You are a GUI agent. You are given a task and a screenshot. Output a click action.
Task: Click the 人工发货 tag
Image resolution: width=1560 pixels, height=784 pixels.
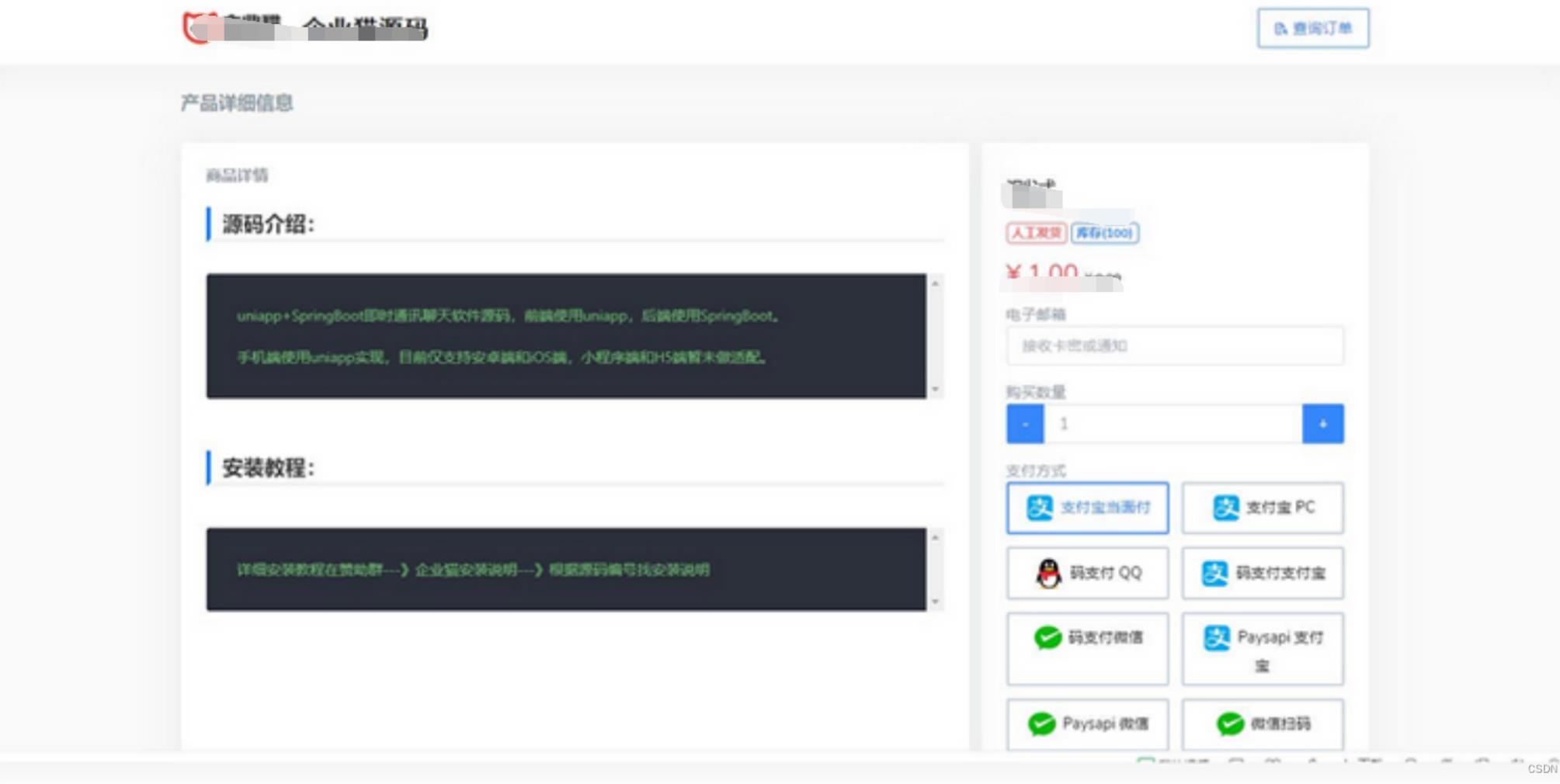[x=1036, y=233]
